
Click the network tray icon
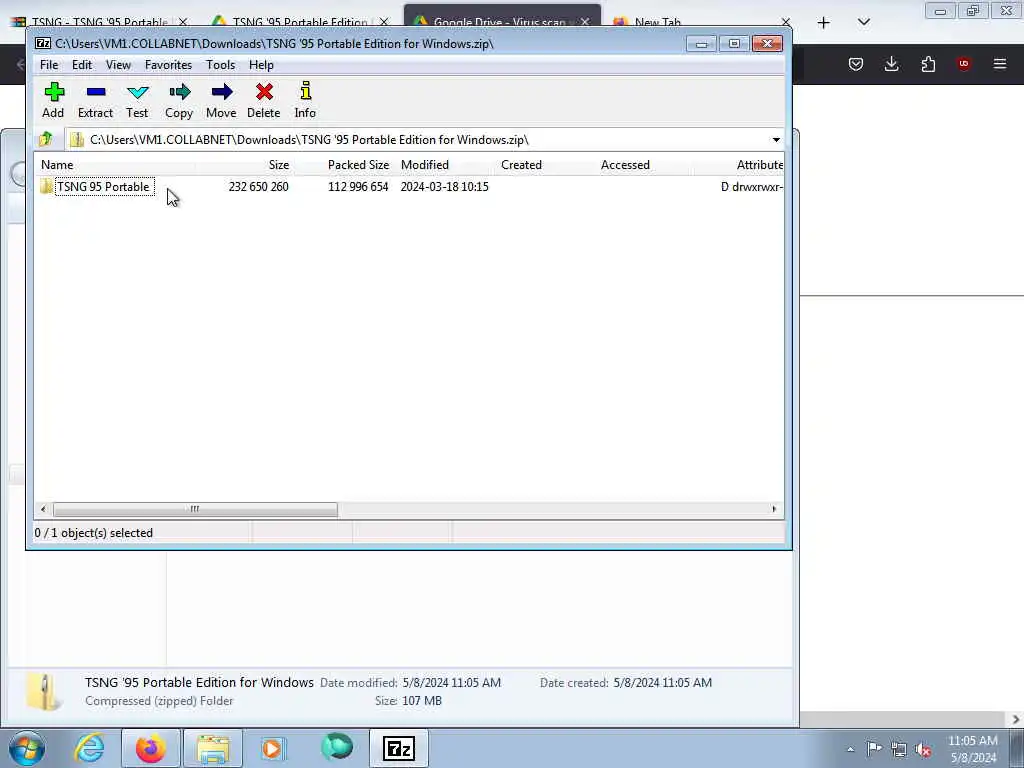point(899,749)
